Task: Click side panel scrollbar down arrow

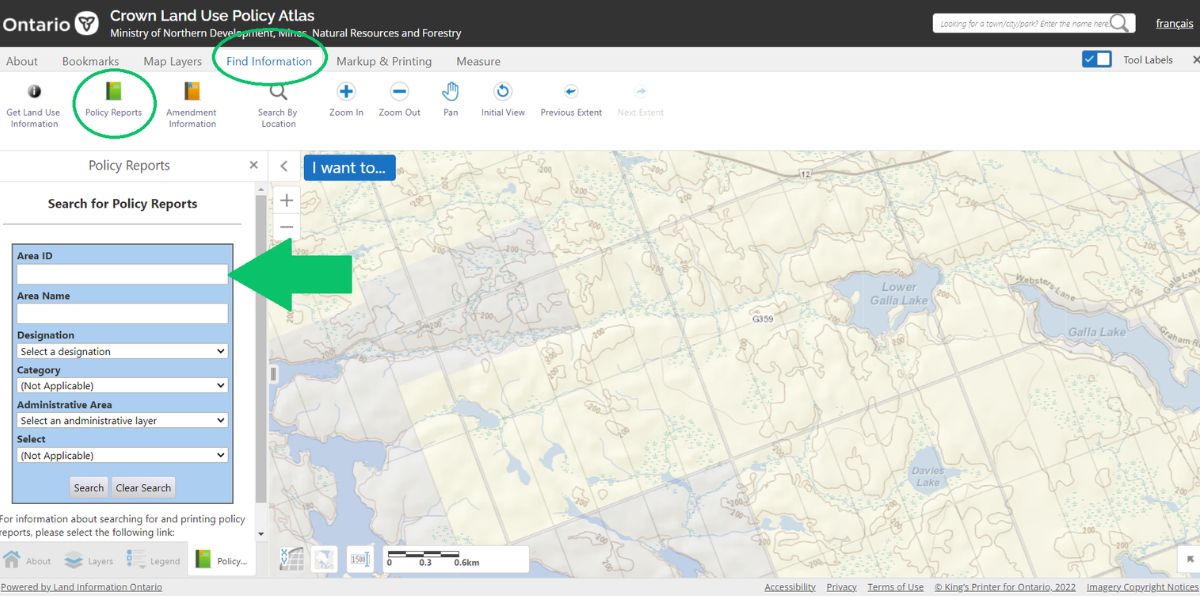Action: (262, 534)
